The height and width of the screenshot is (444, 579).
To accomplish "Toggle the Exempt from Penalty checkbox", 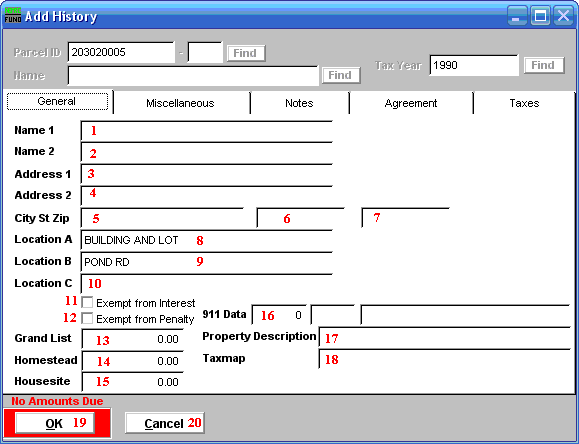I will [x=87, y=318].
